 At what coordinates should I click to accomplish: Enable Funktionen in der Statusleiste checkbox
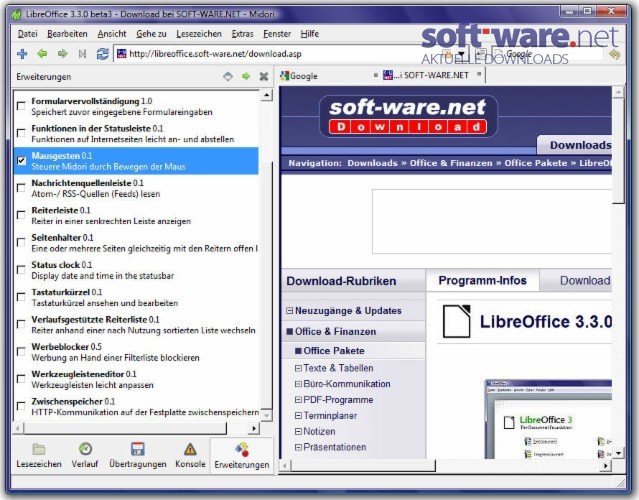point(21,133)
